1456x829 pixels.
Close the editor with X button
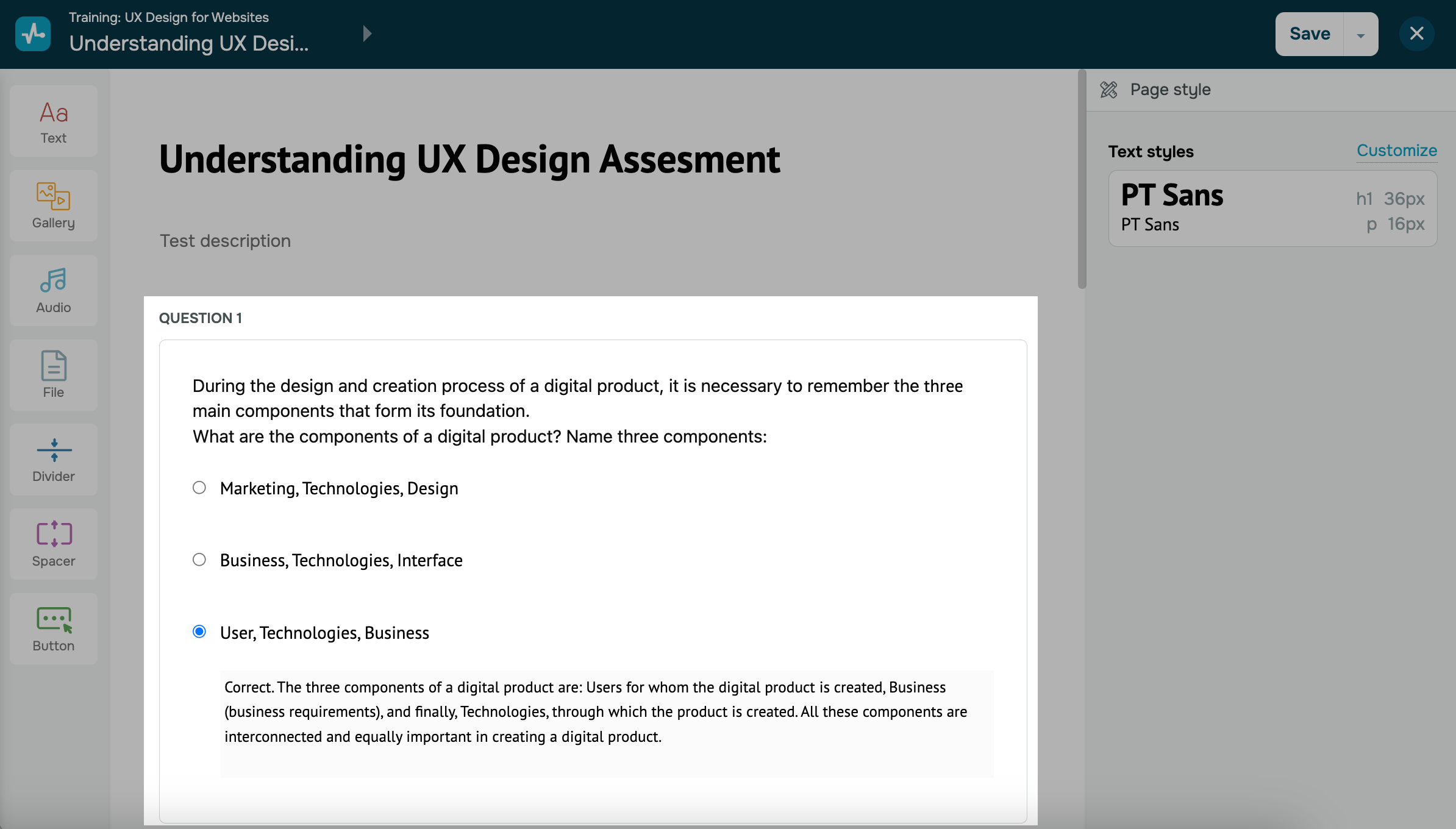tap(1416, 34)
